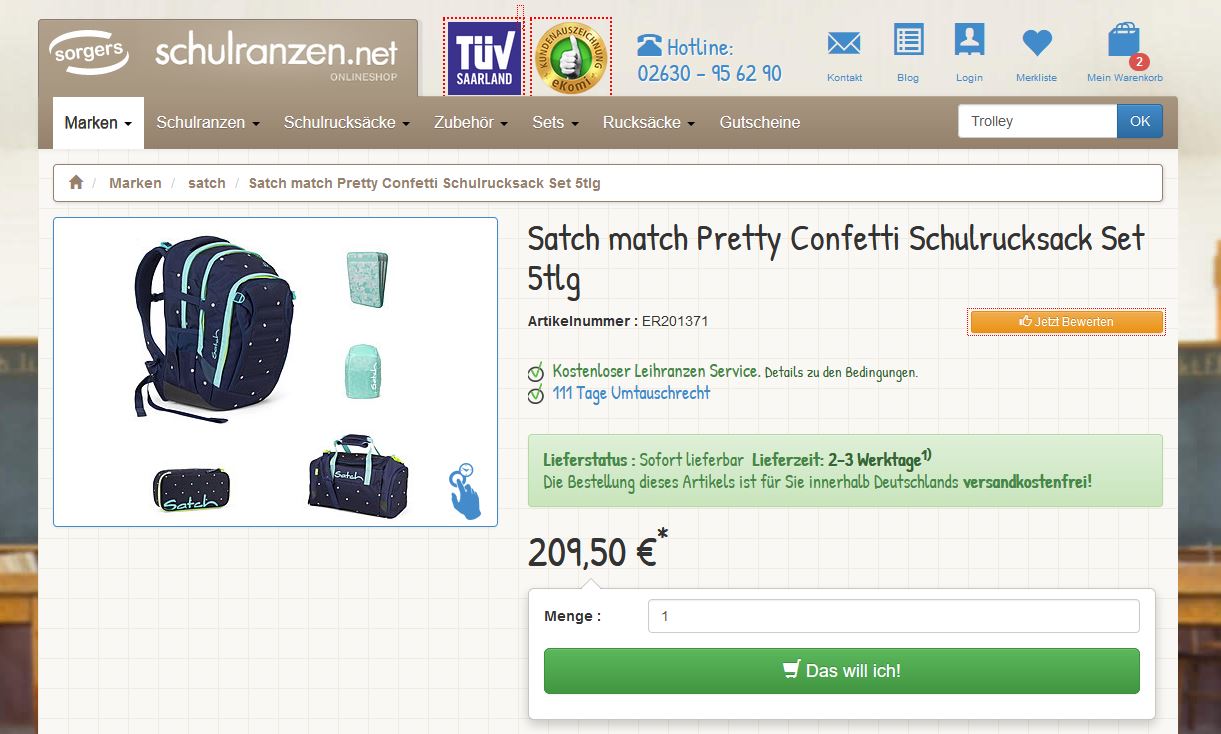Open the Gutscheine menu item
1221x734 pixels.
tap(760, 123)
